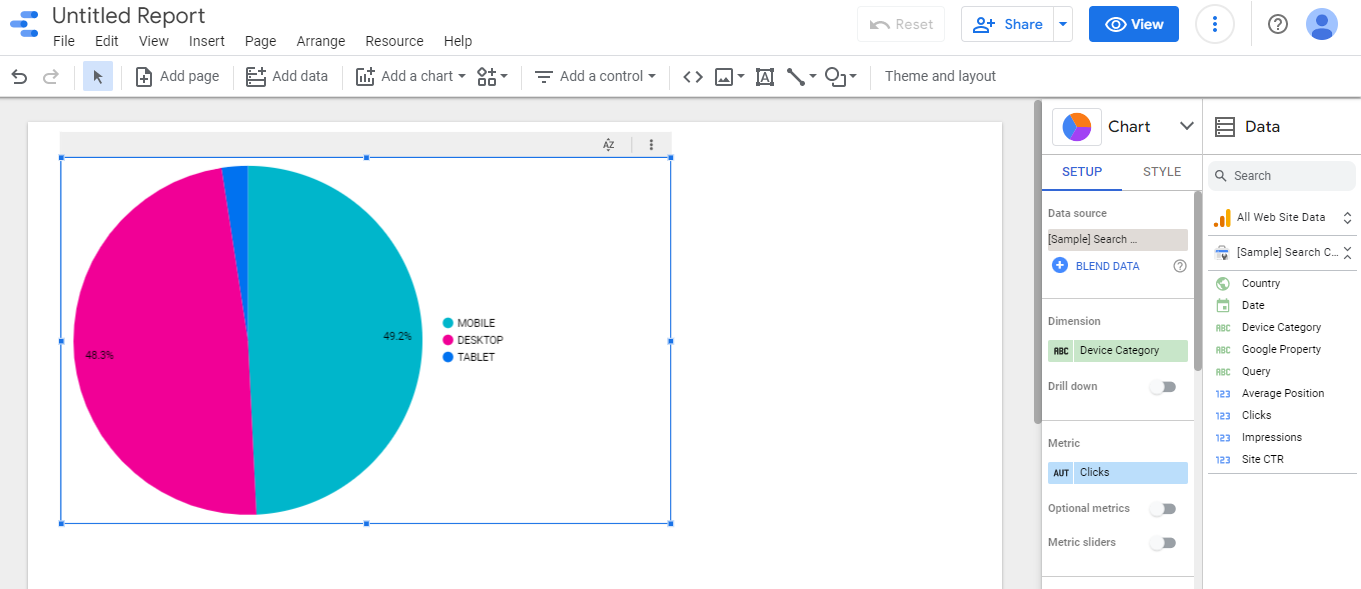Click the DESKTOP legend color dot
1361x589 pixels.
[x=448, y=340]
